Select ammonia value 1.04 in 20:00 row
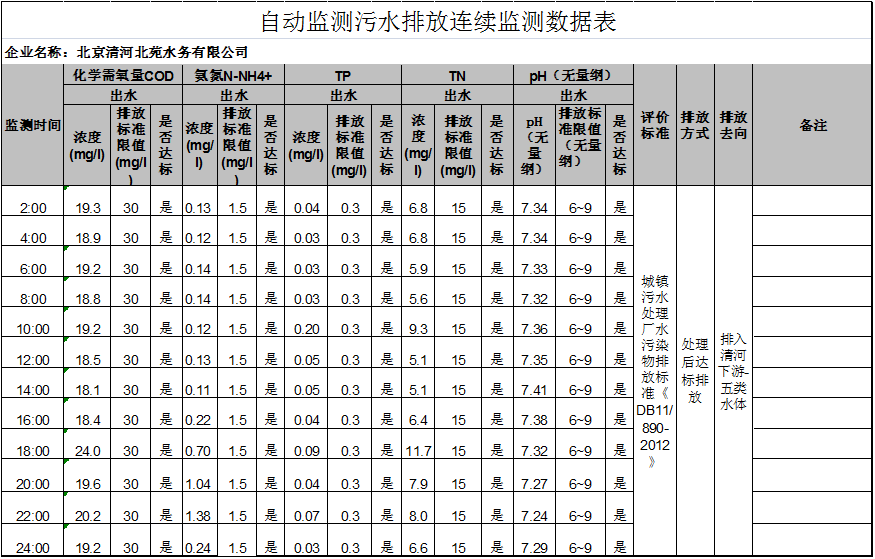This screenshot has height=559, width=875. (x=200, y=476)
